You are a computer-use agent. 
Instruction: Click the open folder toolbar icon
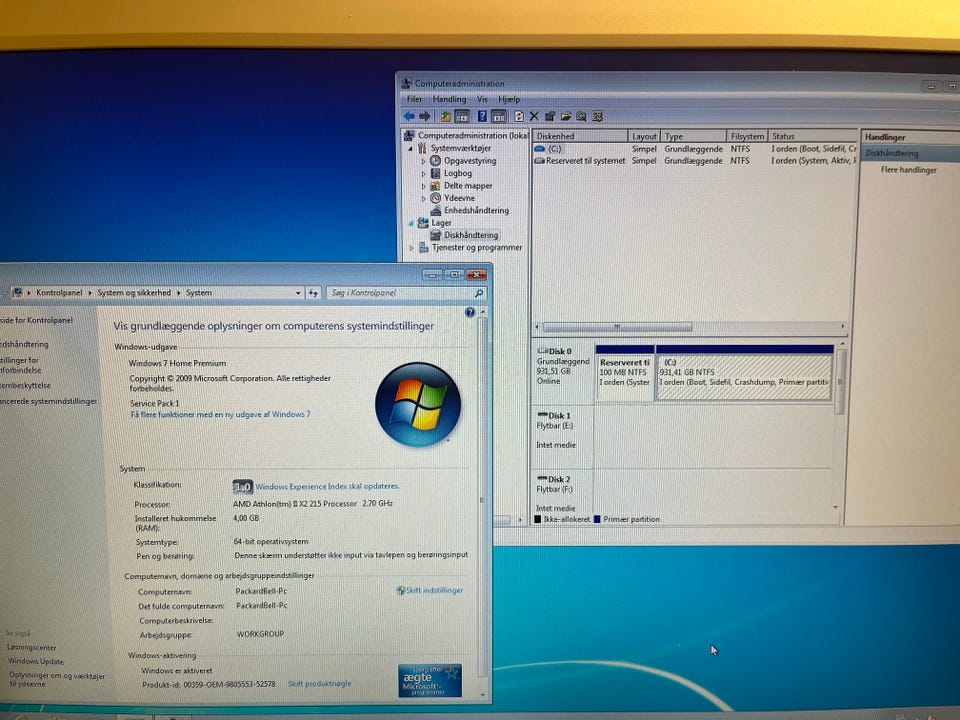[565, 116]
